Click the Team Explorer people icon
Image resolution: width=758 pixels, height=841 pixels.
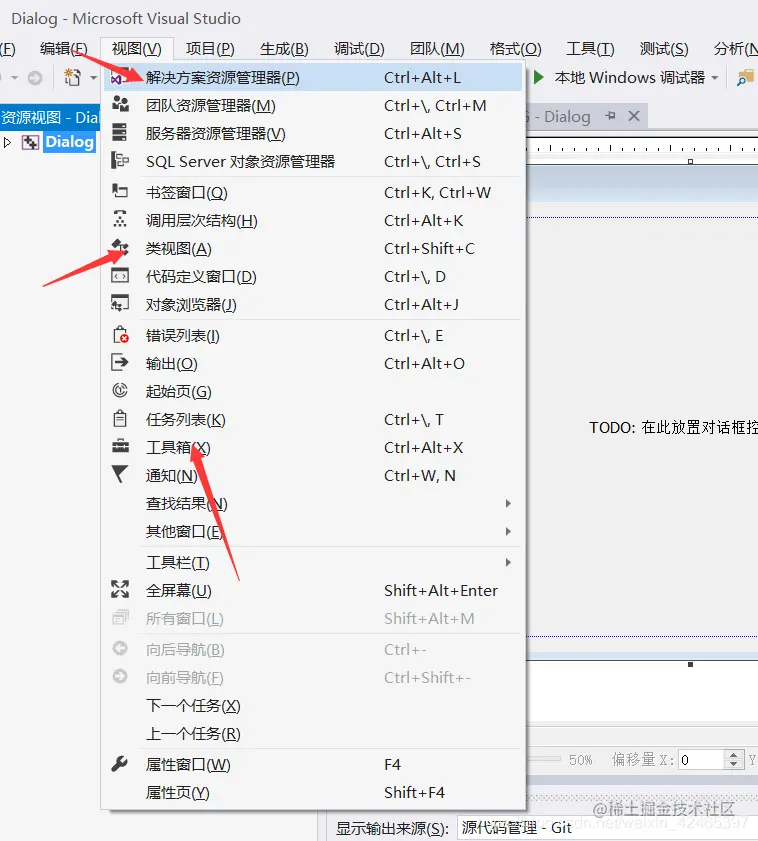pos(120,104)
